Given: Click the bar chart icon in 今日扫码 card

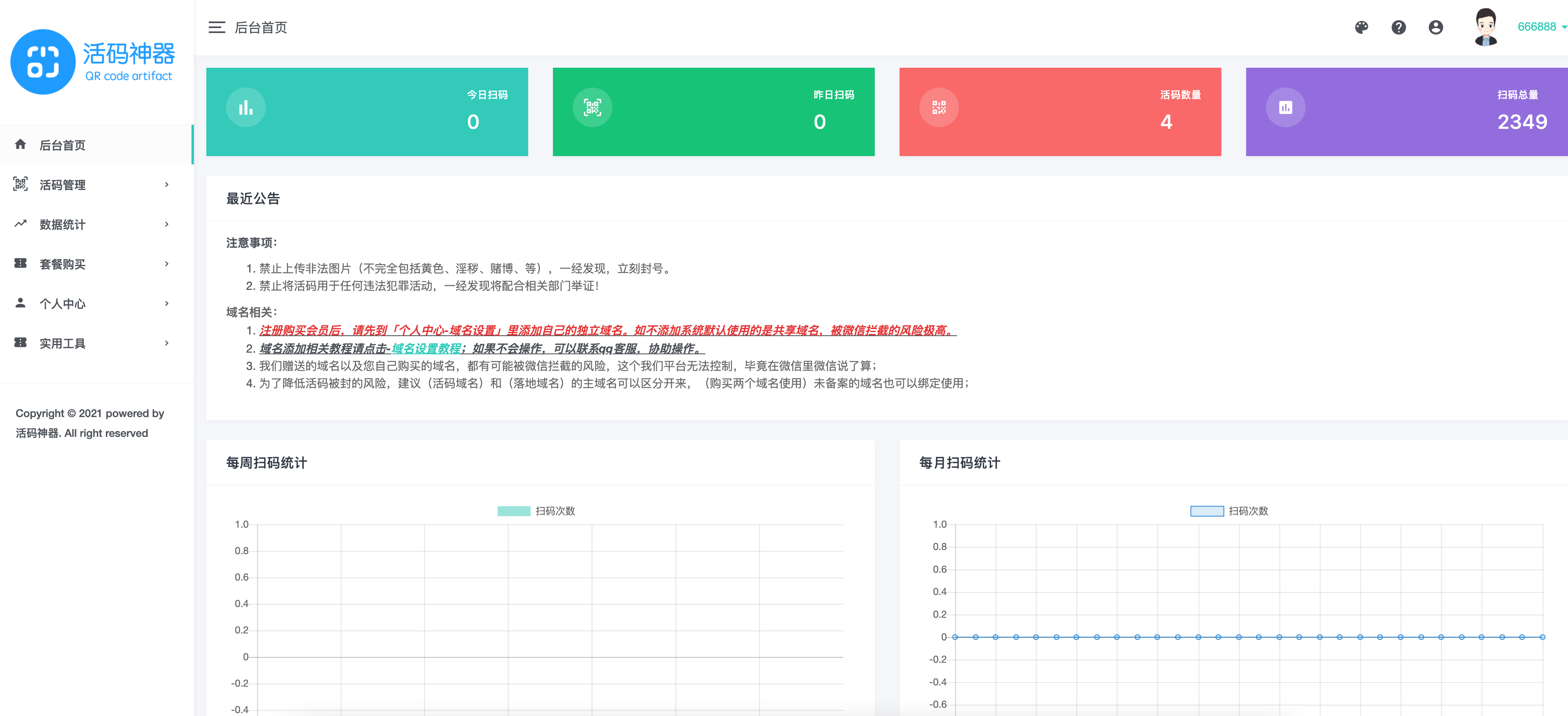Looking at the screenshot, I should point(246,108).
